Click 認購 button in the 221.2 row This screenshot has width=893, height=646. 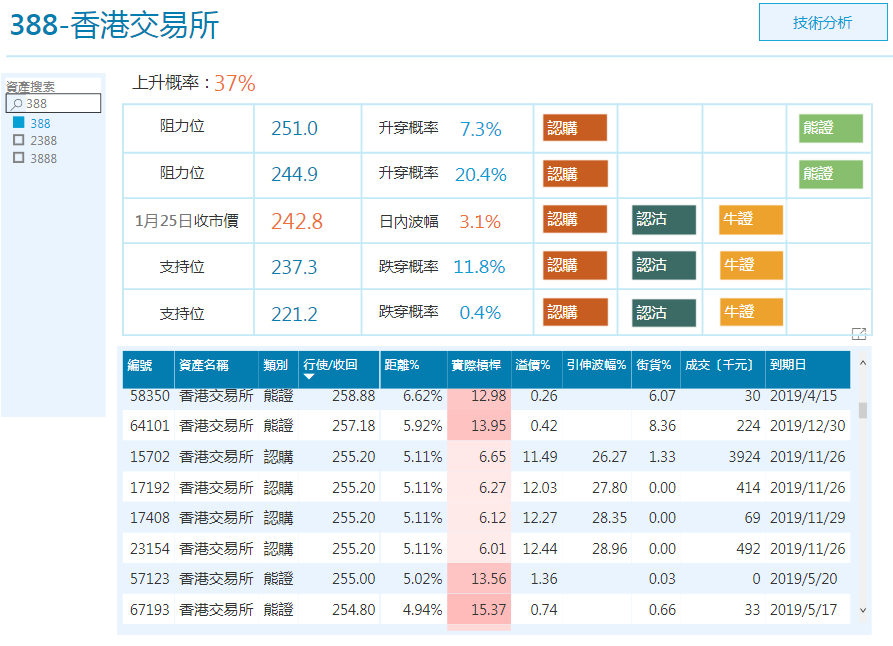tap(575, 312)
